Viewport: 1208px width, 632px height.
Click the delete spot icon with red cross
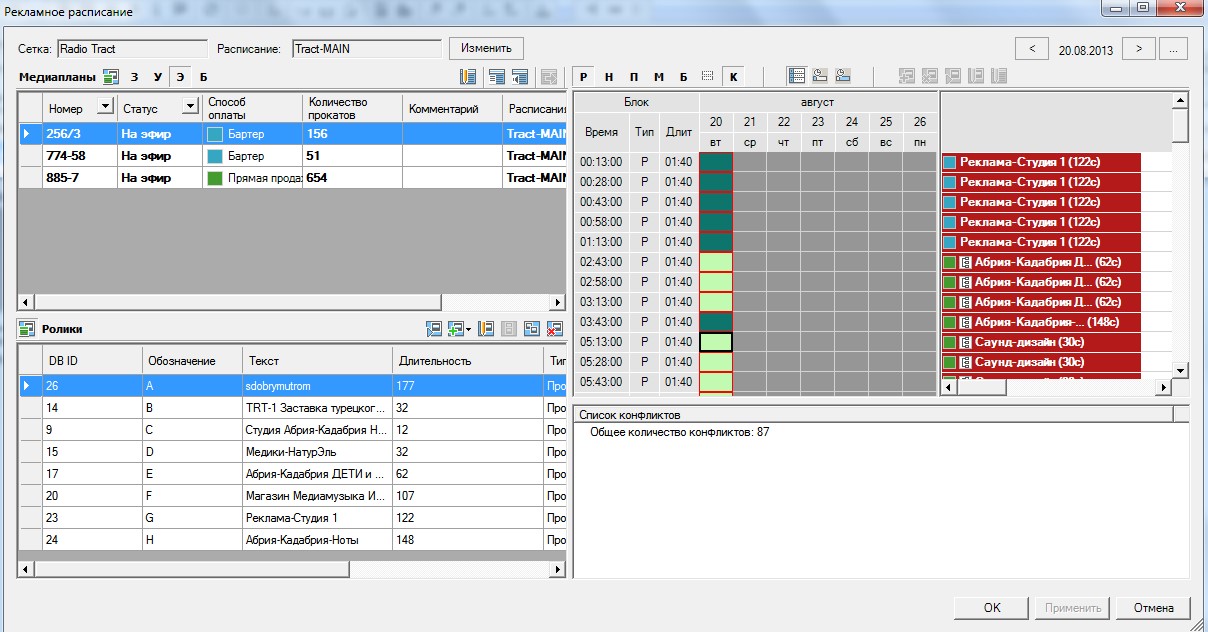pos(555,328)
